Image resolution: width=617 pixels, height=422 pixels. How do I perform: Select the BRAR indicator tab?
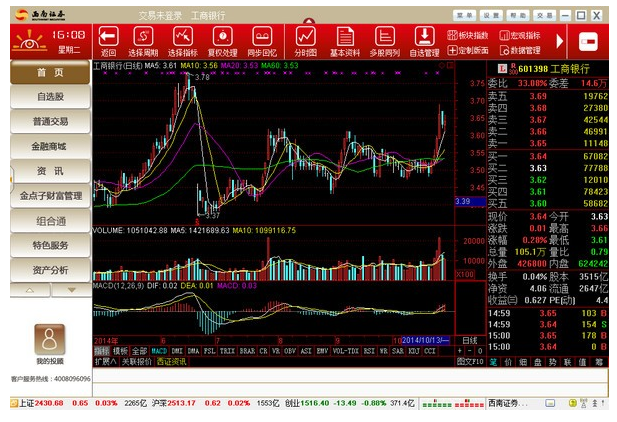pos(248,351)
